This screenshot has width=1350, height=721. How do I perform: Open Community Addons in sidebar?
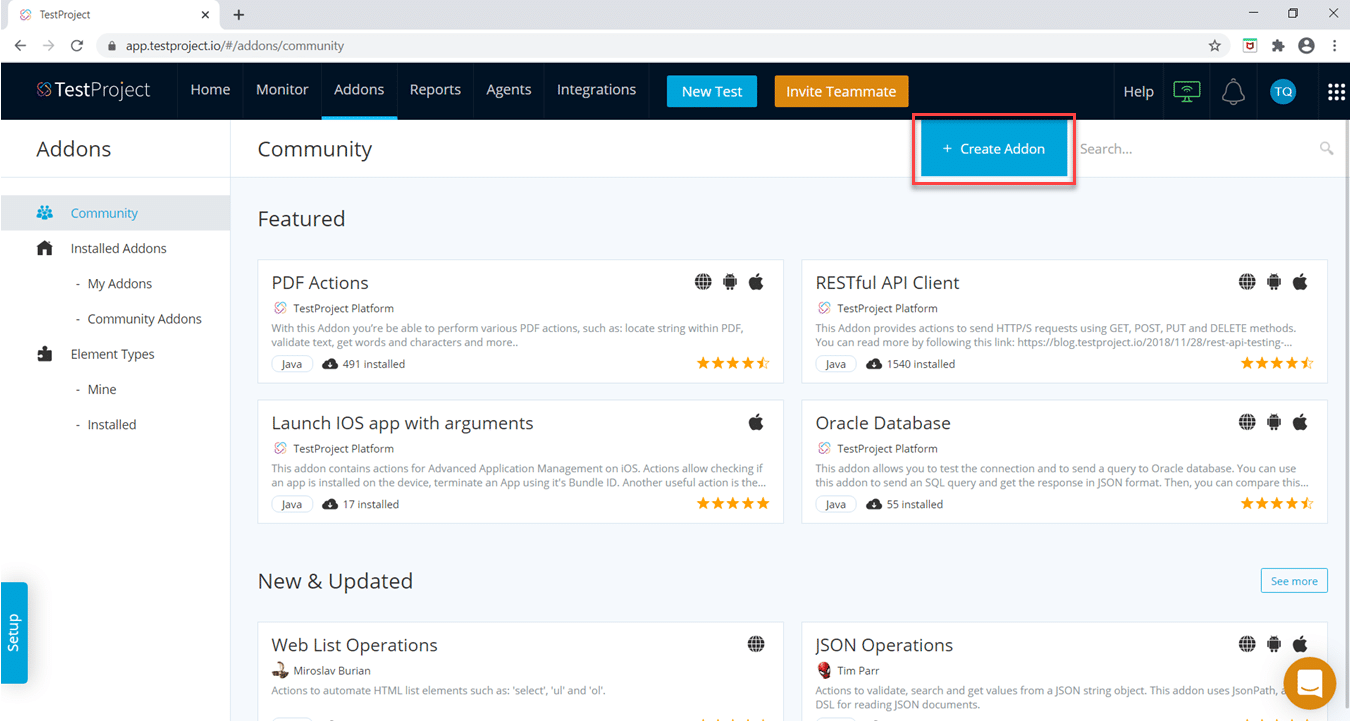click(x=144, y=319)
